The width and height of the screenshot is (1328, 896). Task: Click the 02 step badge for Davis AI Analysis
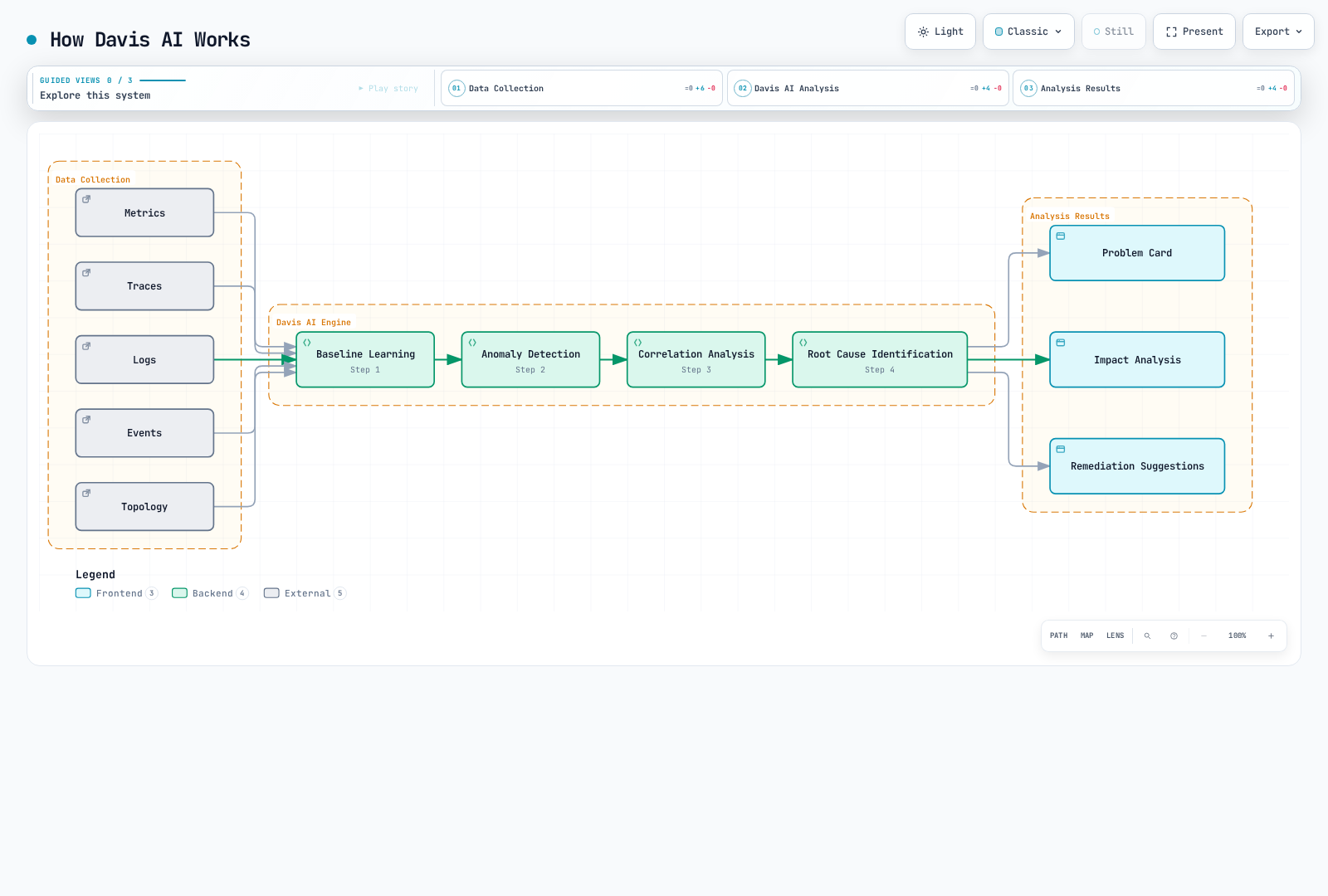point(743,88)
